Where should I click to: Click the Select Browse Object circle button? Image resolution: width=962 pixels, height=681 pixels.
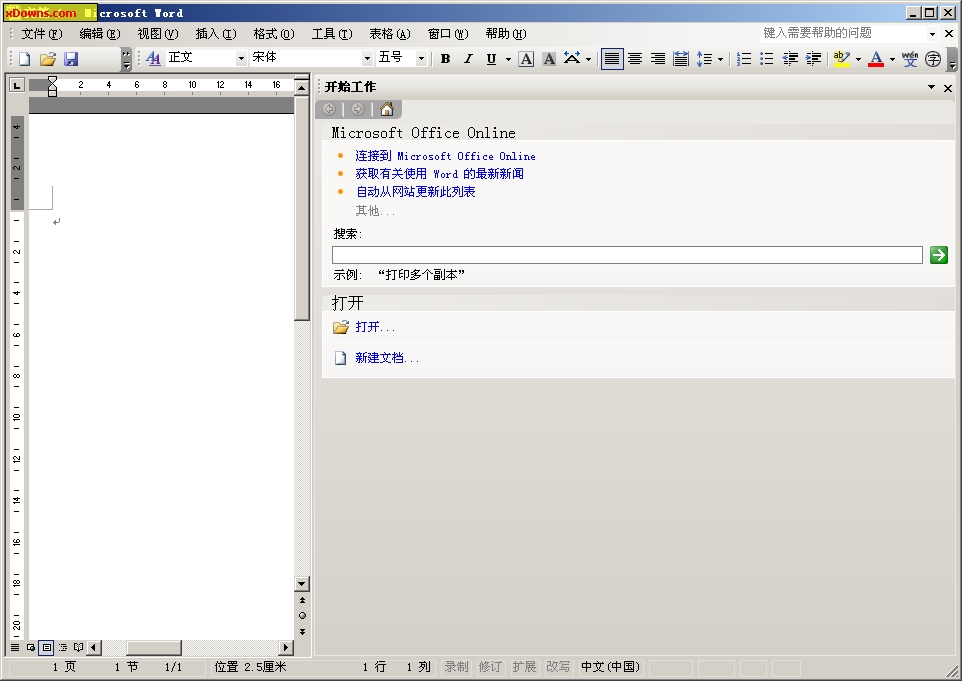[302, 615]
